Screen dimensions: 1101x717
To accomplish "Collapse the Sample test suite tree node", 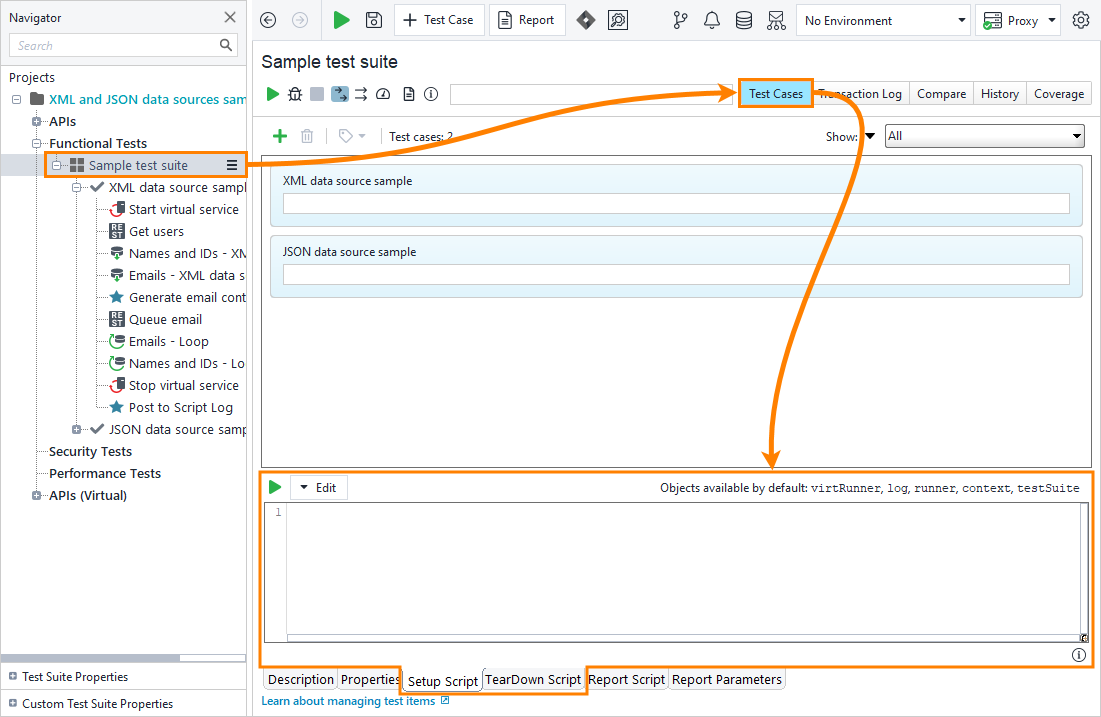I will 57,164.
